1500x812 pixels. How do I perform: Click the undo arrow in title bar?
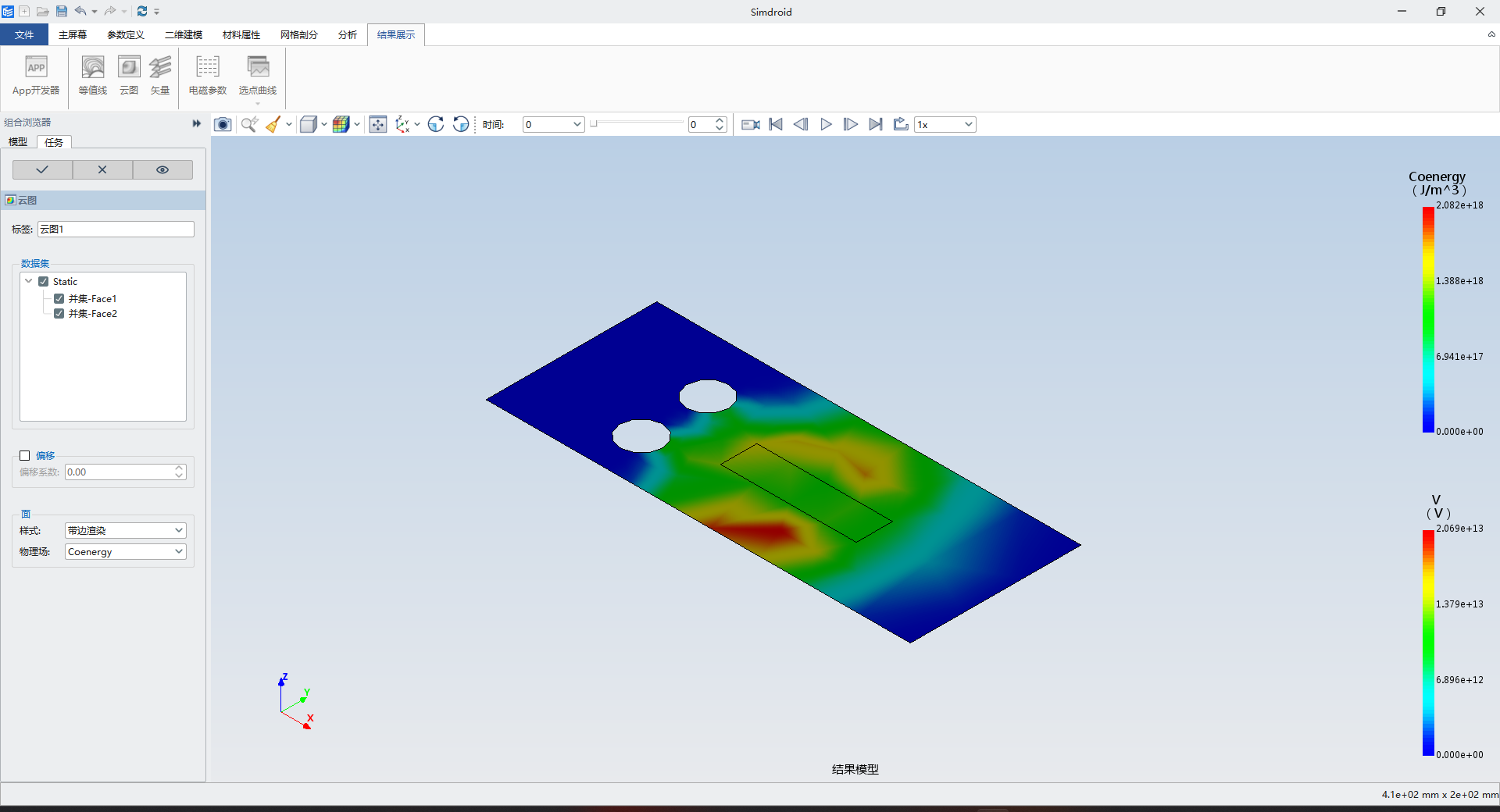80,11
